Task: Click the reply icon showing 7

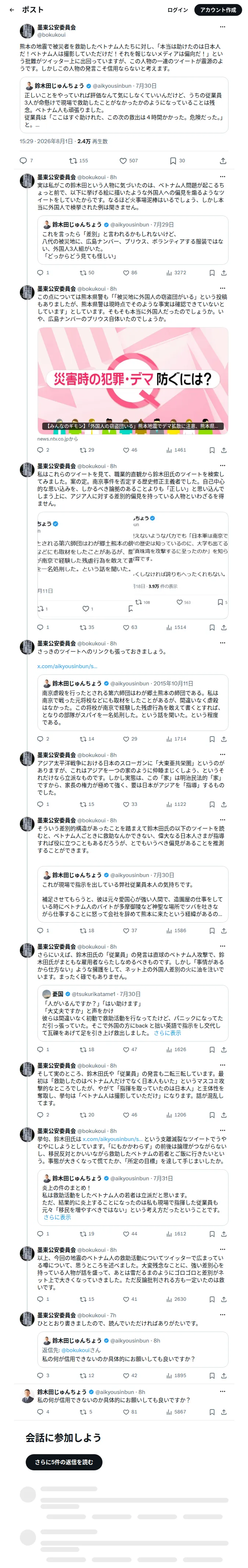Action: coord(27,161)
